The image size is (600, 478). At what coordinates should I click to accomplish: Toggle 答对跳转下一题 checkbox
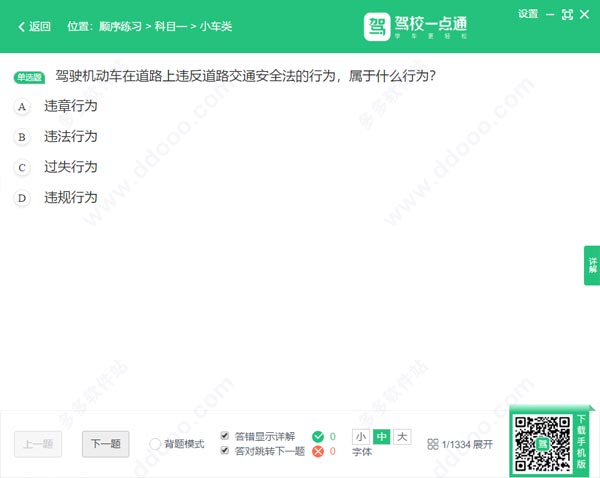click(225, 450)
